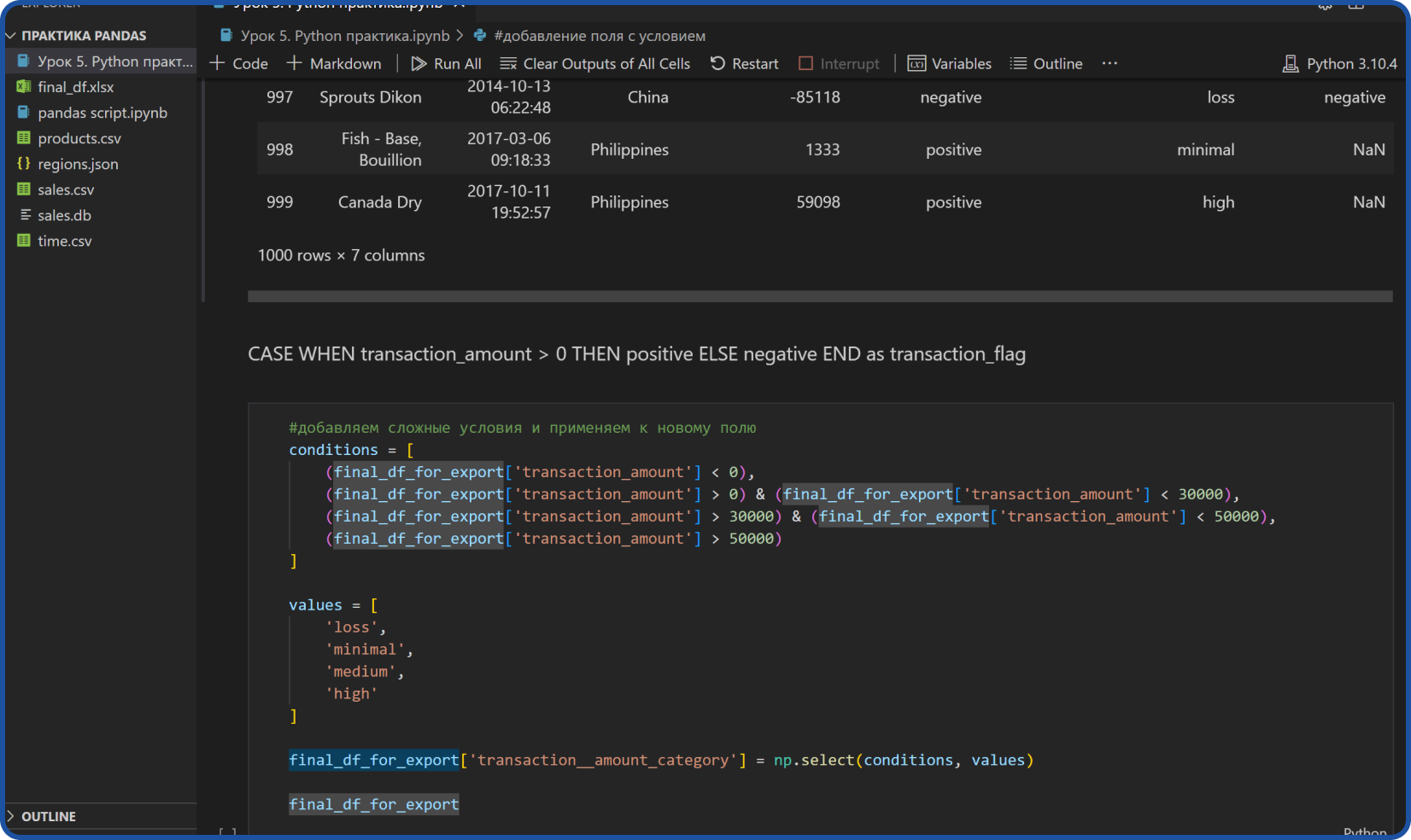Image resolution: width=1411 pixels, height=840 pixels.
Task: Click the -85118 amount cell
Action: 815,97
